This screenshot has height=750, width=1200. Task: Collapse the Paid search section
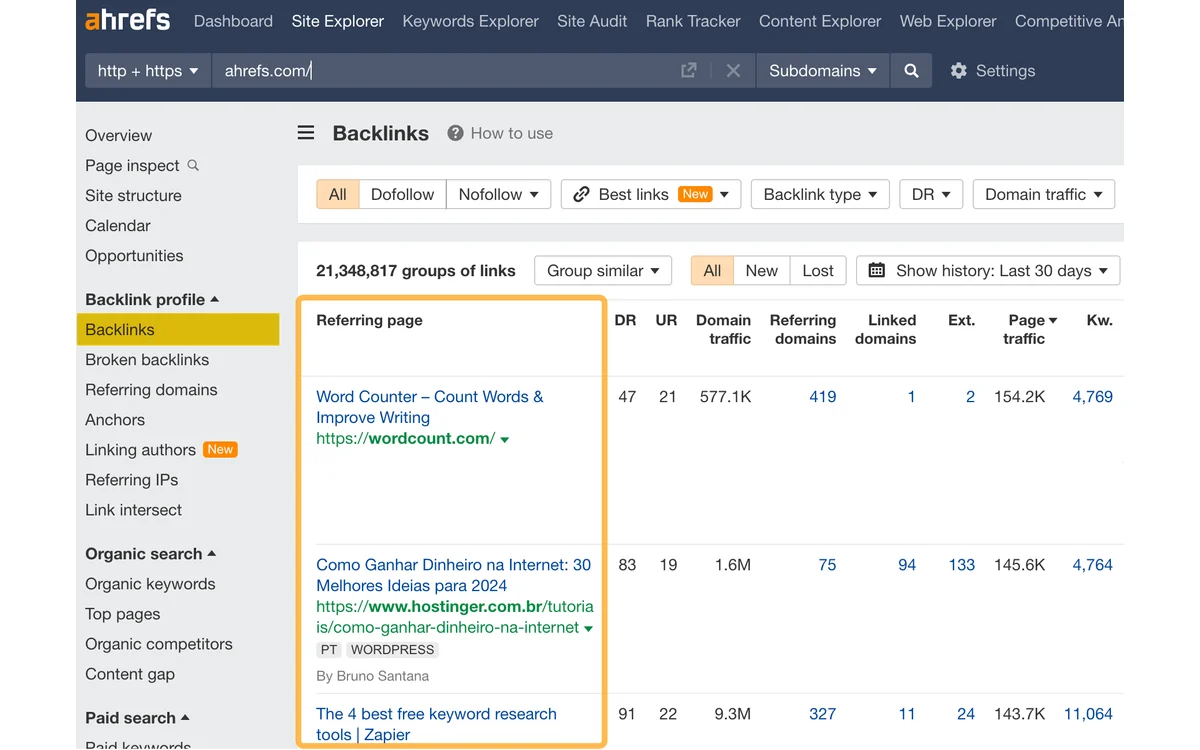137,717
